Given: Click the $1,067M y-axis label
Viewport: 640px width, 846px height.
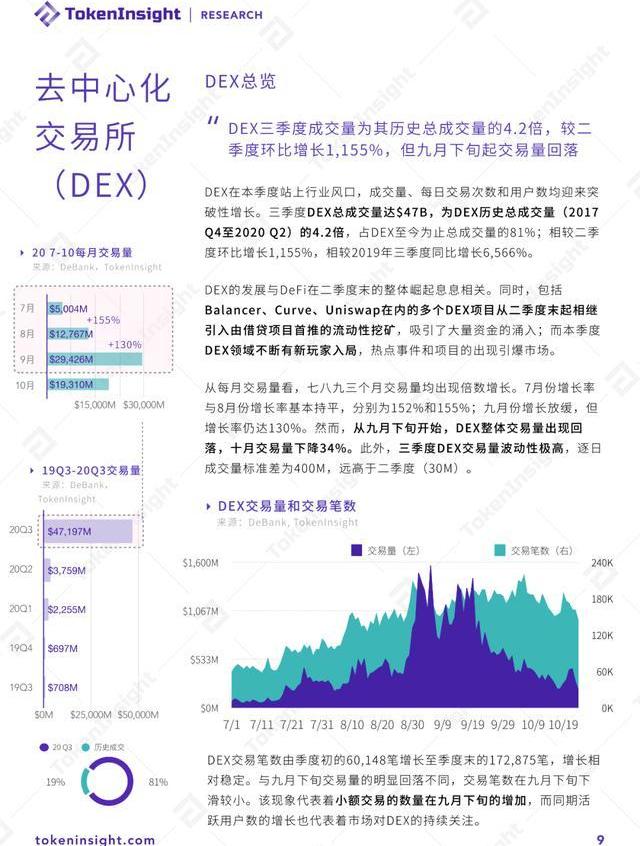Looking at the screenshot, I should tap(201, 611).
